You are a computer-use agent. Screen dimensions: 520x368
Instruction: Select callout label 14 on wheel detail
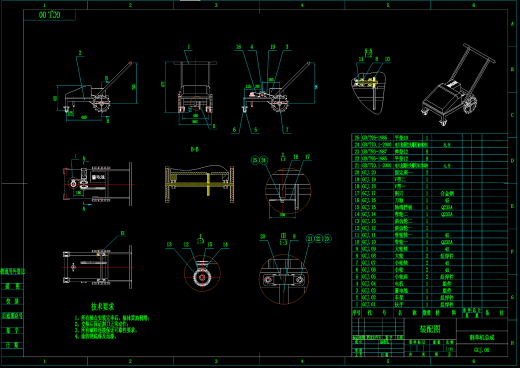(225, 245)
